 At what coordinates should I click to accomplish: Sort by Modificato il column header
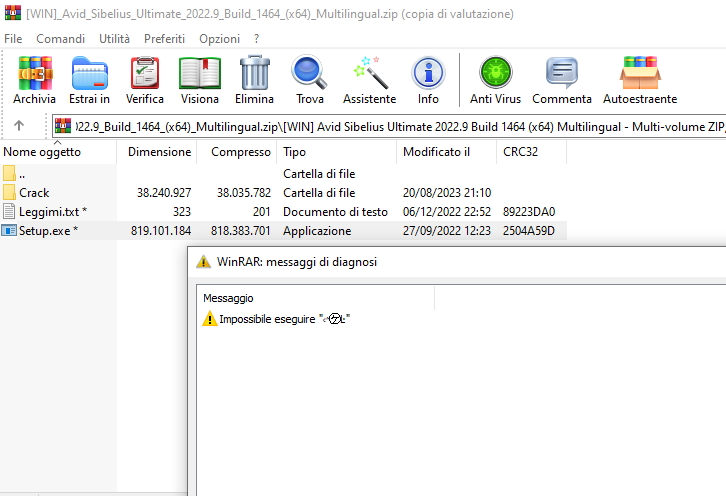447,152
